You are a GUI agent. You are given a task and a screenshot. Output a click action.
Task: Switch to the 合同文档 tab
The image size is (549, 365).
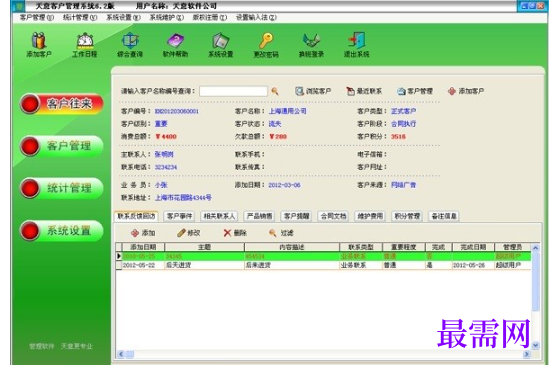333,216
